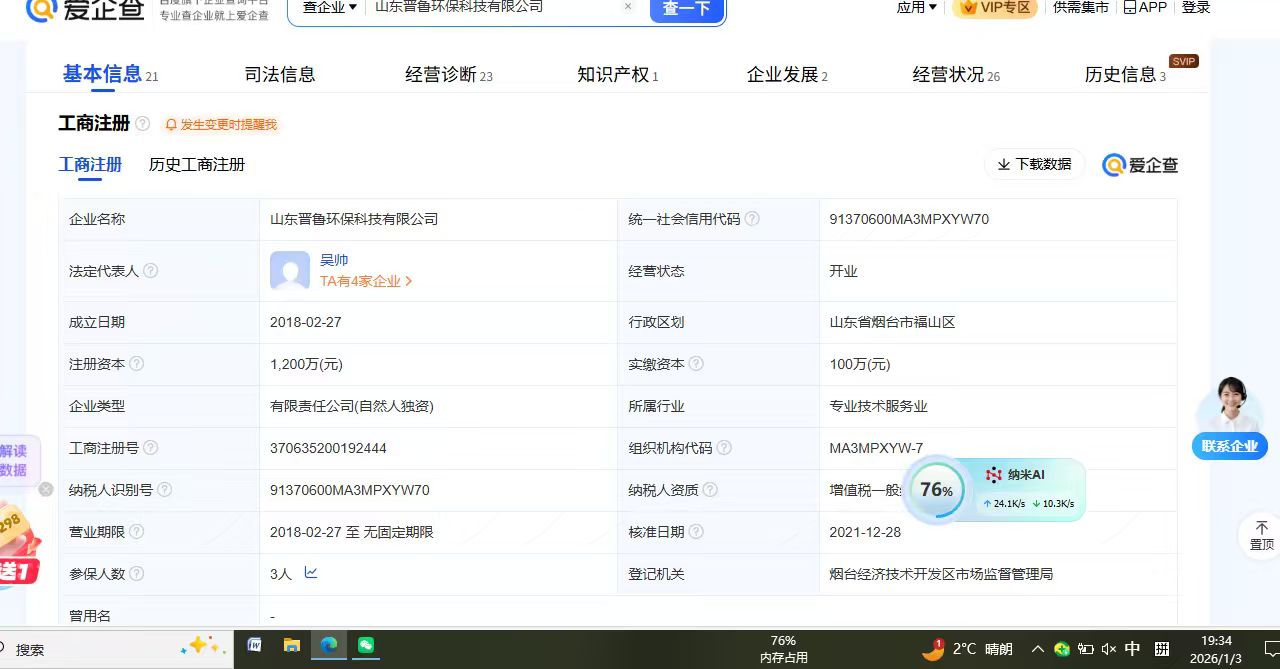Click the help icon beside 工商注册号
1280x669 pixels.
(x=151, y=448)
